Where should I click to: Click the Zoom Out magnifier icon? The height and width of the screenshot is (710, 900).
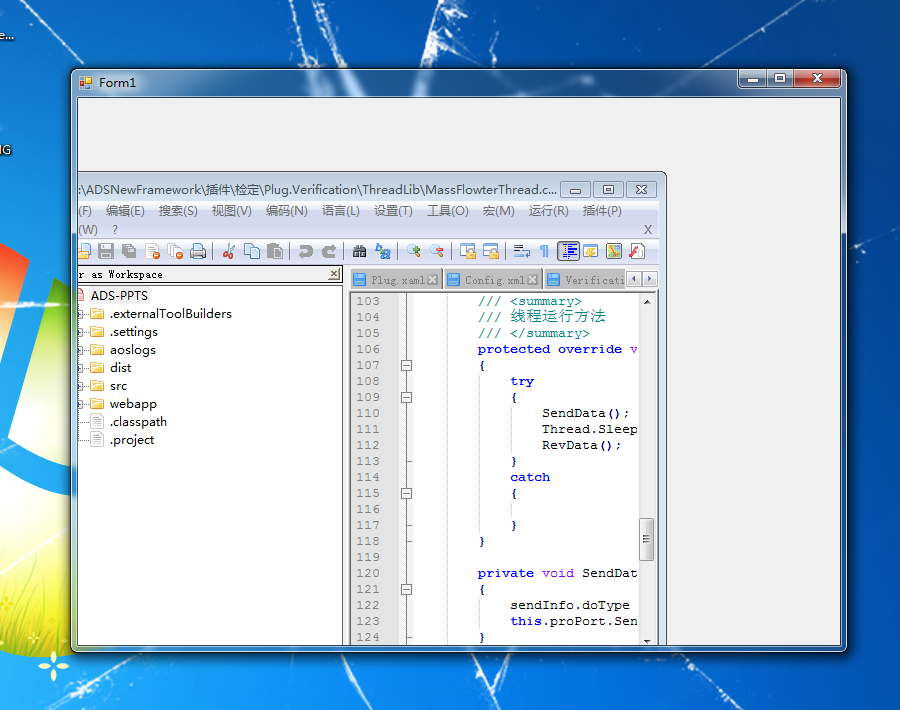436,251
